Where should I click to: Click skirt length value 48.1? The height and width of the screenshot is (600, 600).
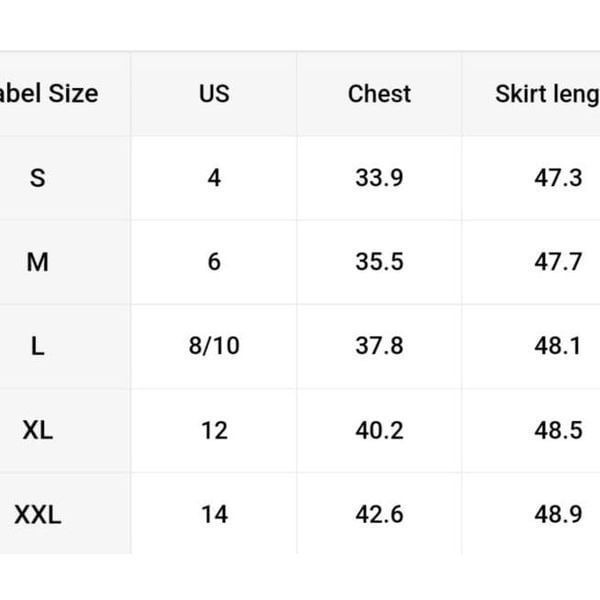pos(558,346)
